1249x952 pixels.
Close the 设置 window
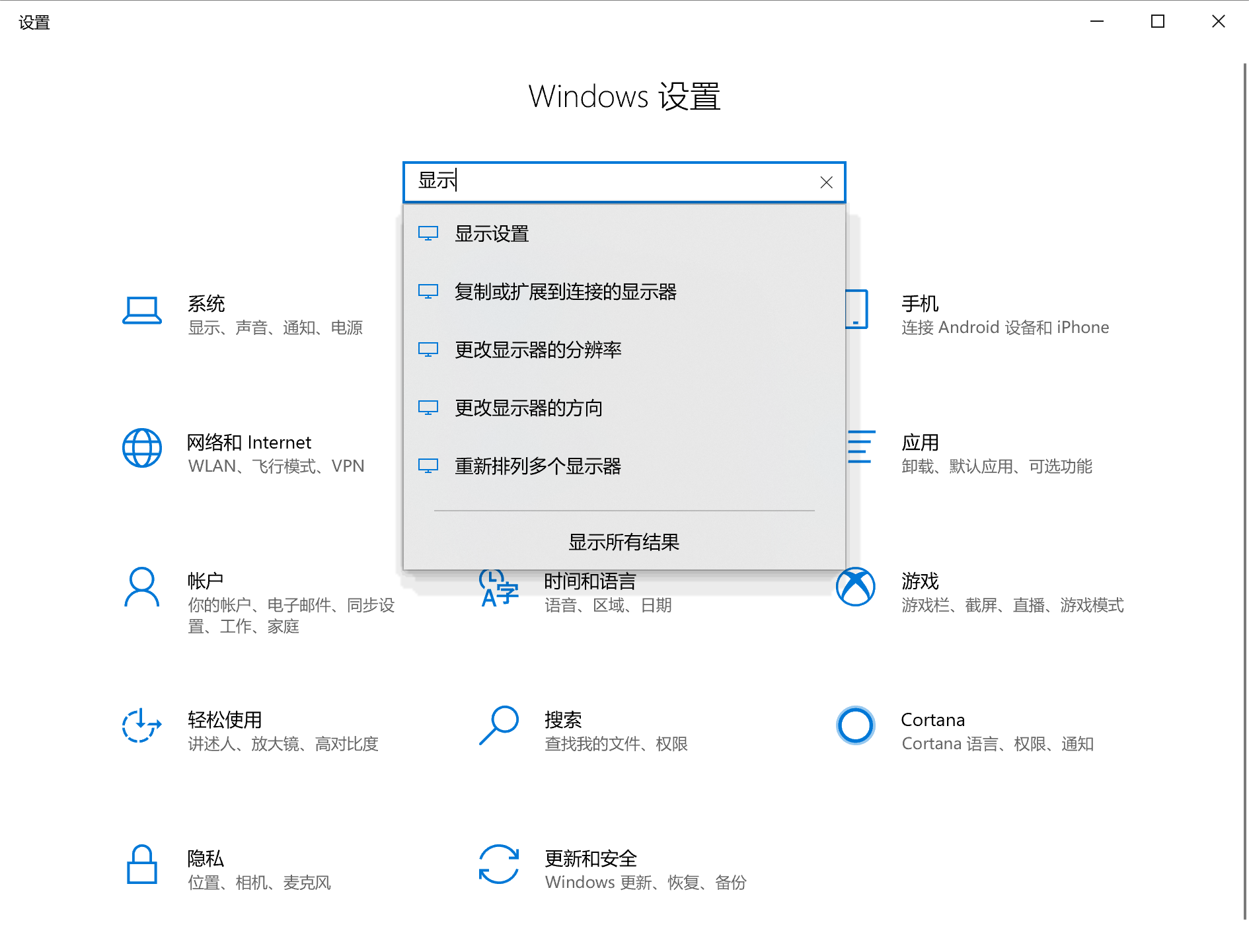(x=1219, y=22)
